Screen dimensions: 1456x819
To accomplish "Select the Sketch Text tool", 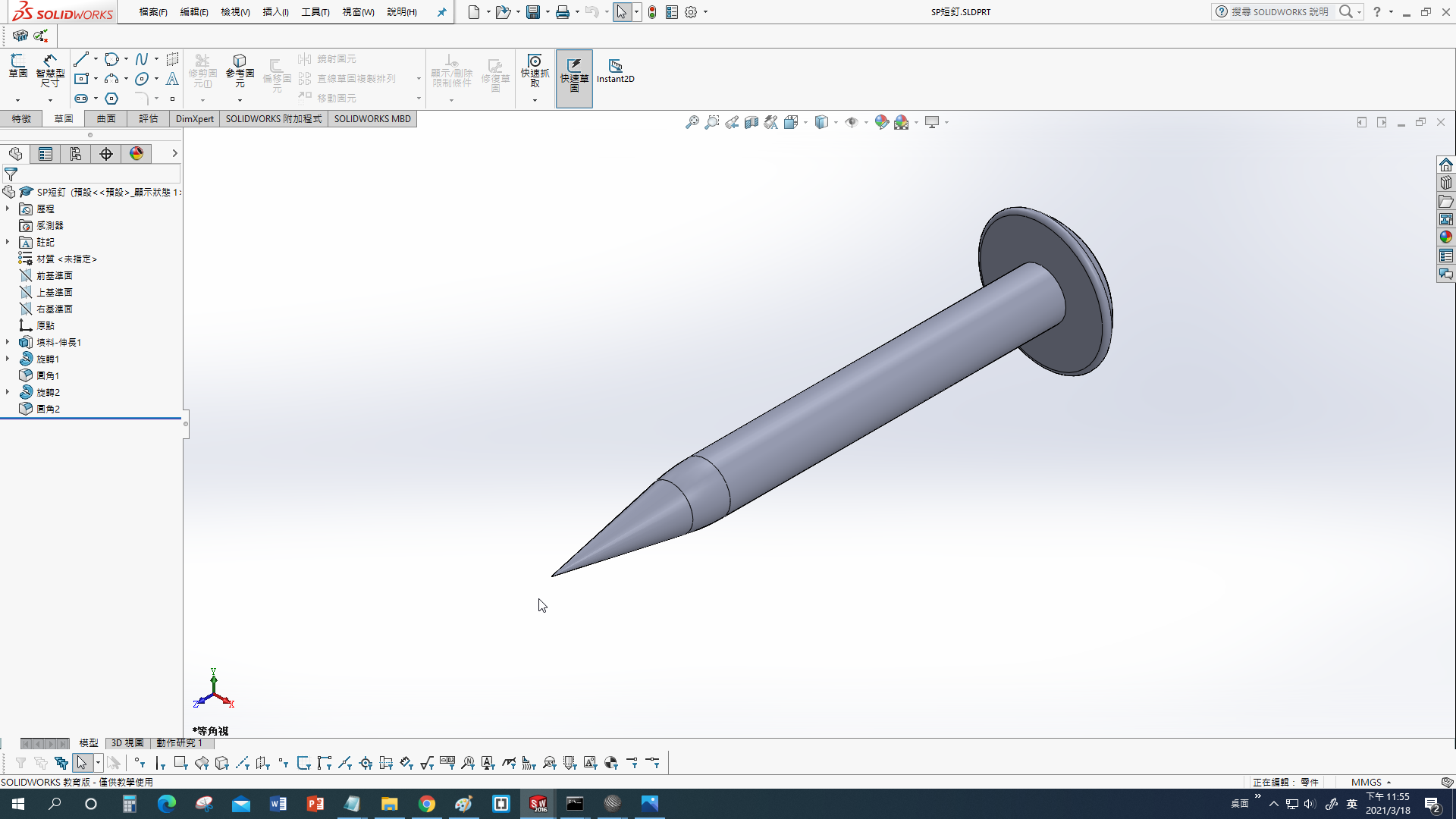I will click(x=172, y=79).
